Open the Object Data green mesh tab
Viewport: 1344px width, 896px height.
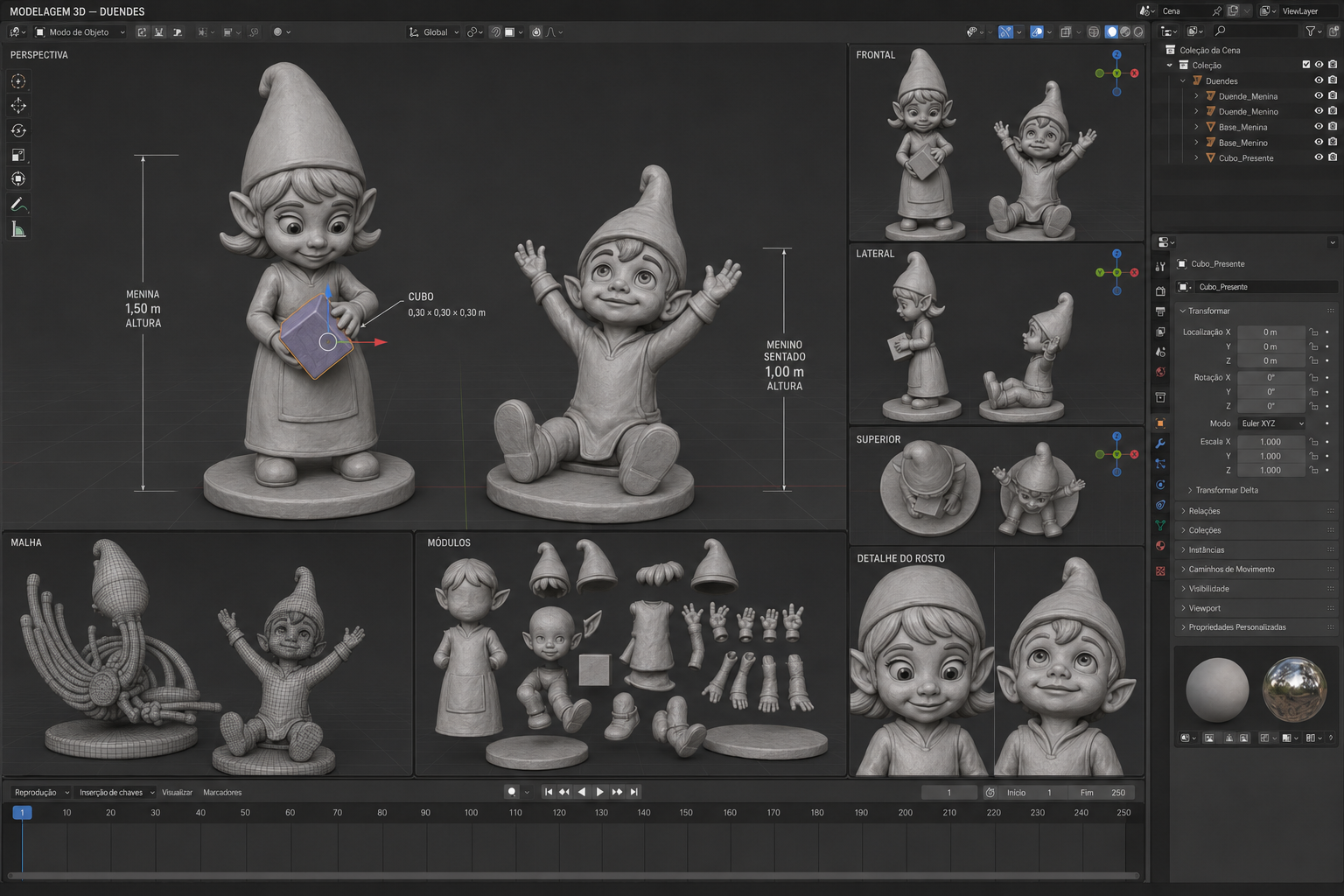1160,525
